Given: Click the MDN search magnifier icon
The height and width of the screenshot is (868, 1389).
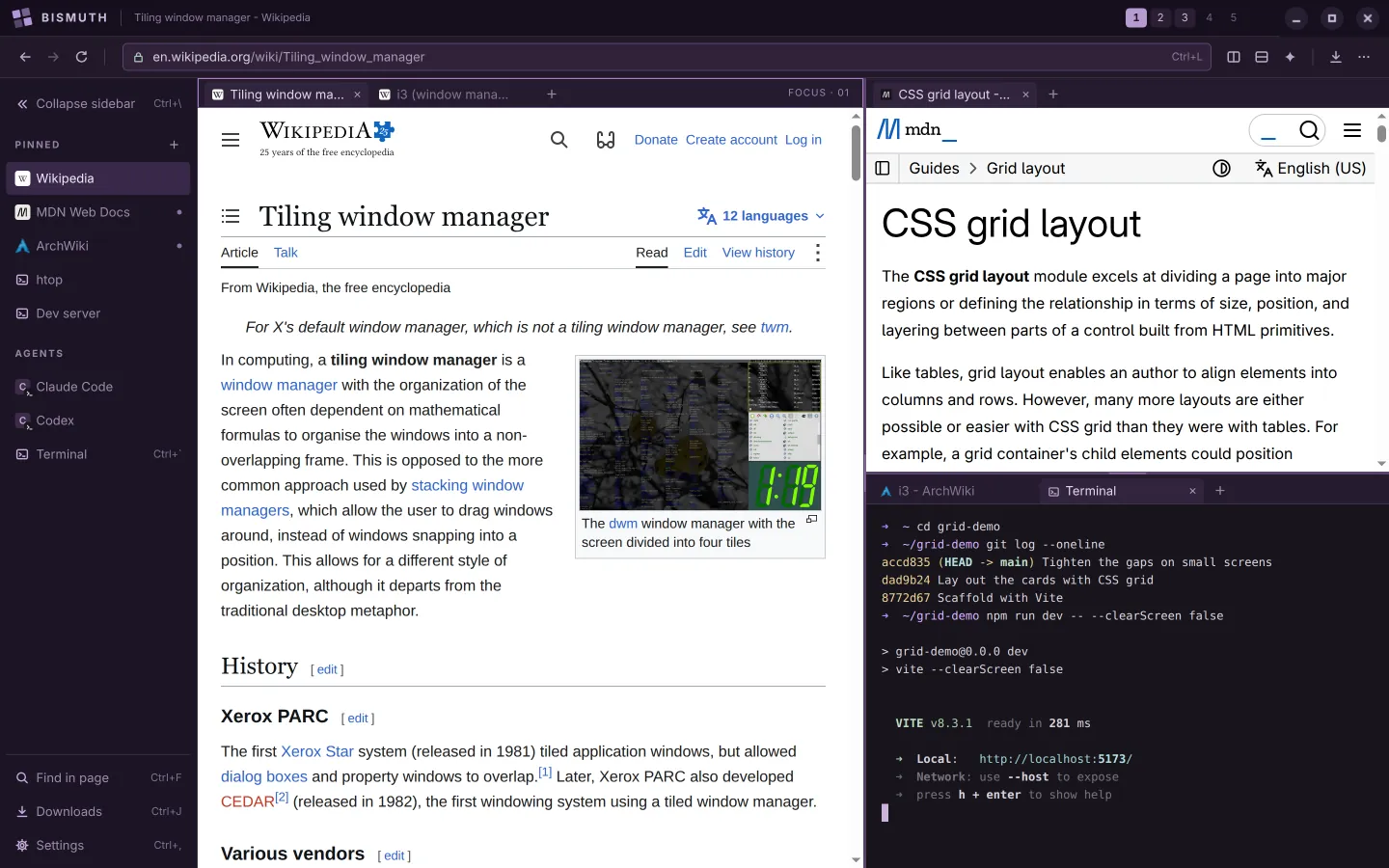Looking at the screenshot, I should [1309, 130].
